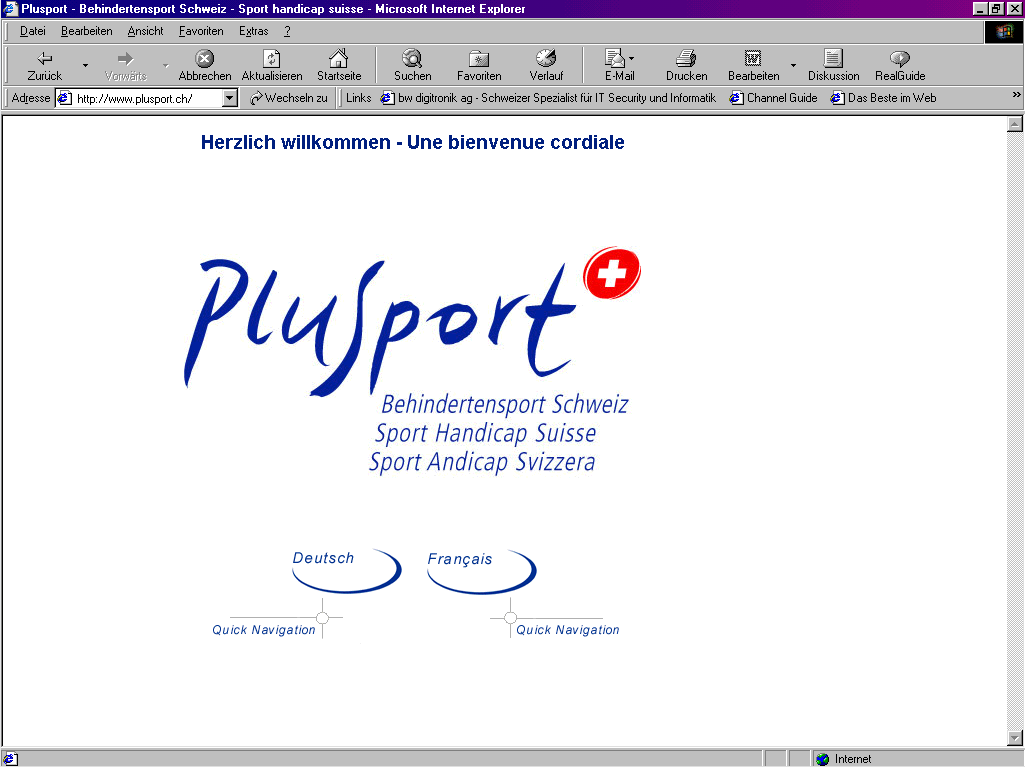1025x767 pixels.
Task: Open the Quick Navigation link under Deutsch
Action: click(263, 630)
